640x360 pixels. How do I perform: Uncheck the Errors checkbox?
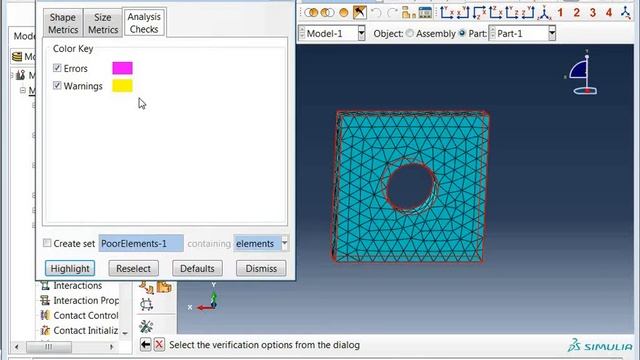[57, 68]
